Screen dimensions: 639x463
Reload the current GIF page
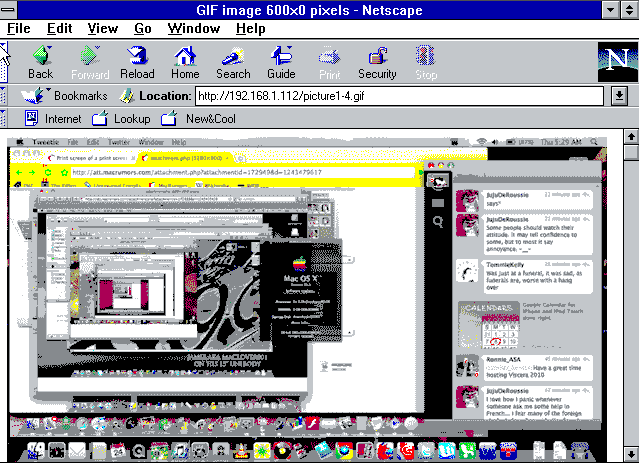tap(137, 62)
